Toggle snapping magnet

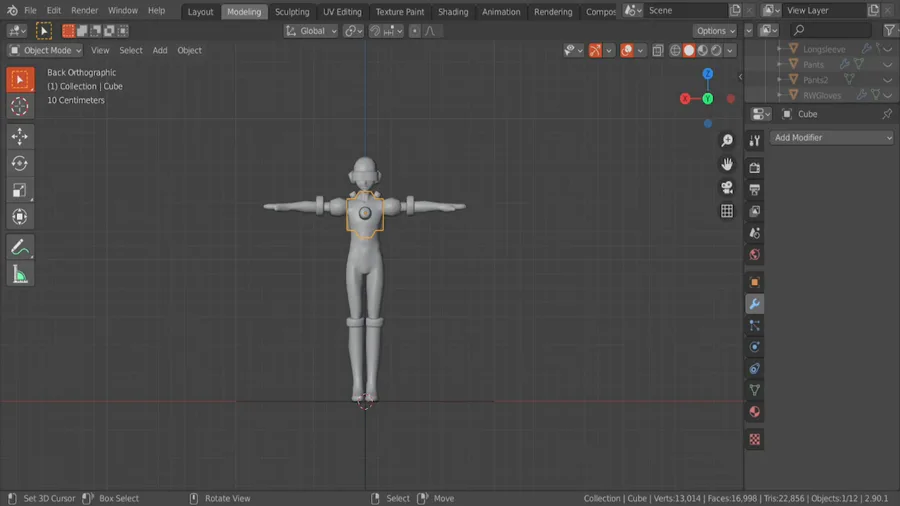click(375, 31)
